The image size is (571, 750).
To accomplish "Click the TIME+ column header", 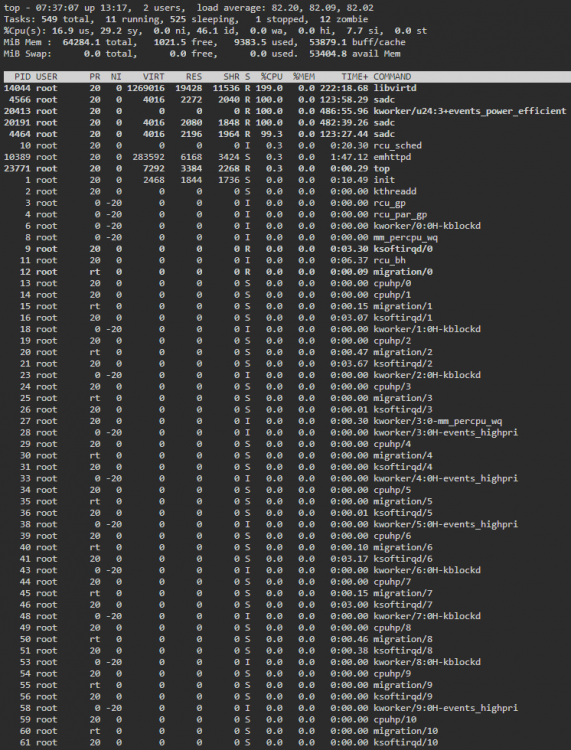I will 355,77.
